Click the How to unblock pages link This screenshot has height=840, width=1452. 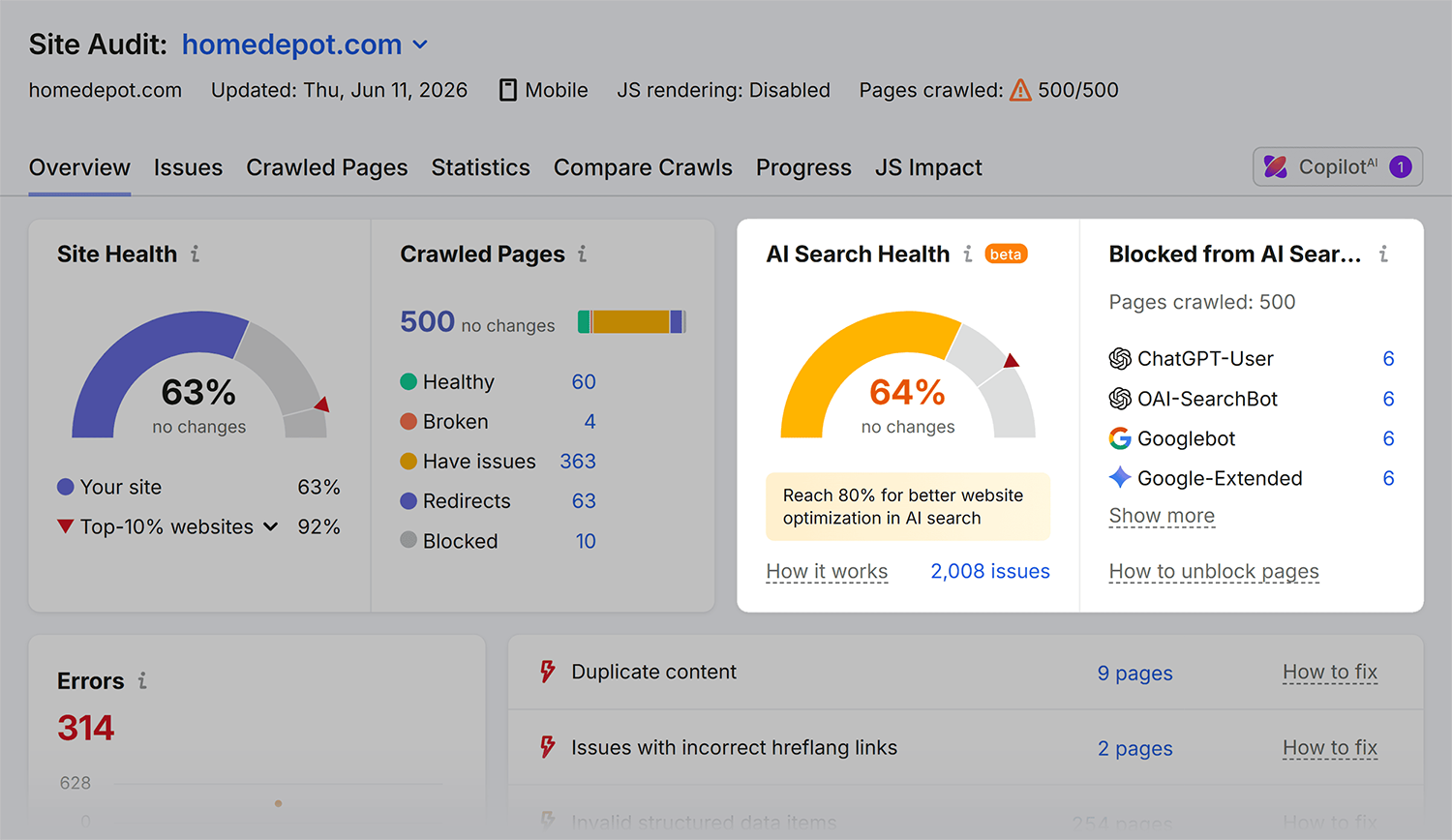pyautogui.click(x=1214, y=571)
